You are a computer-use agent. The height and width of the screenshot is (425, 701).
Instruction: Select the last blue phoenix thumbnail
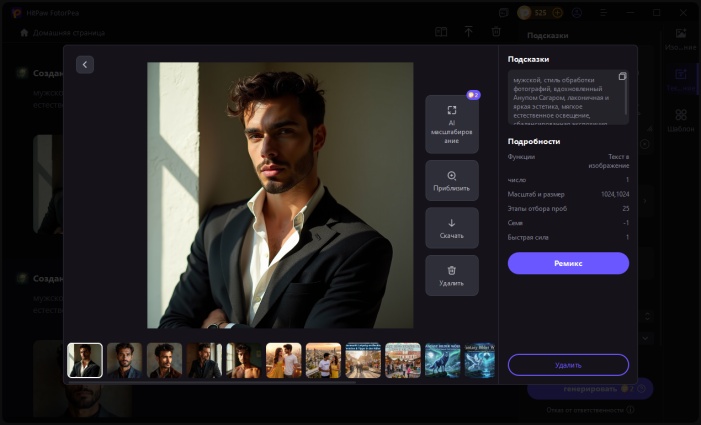(x=480, y=360)
